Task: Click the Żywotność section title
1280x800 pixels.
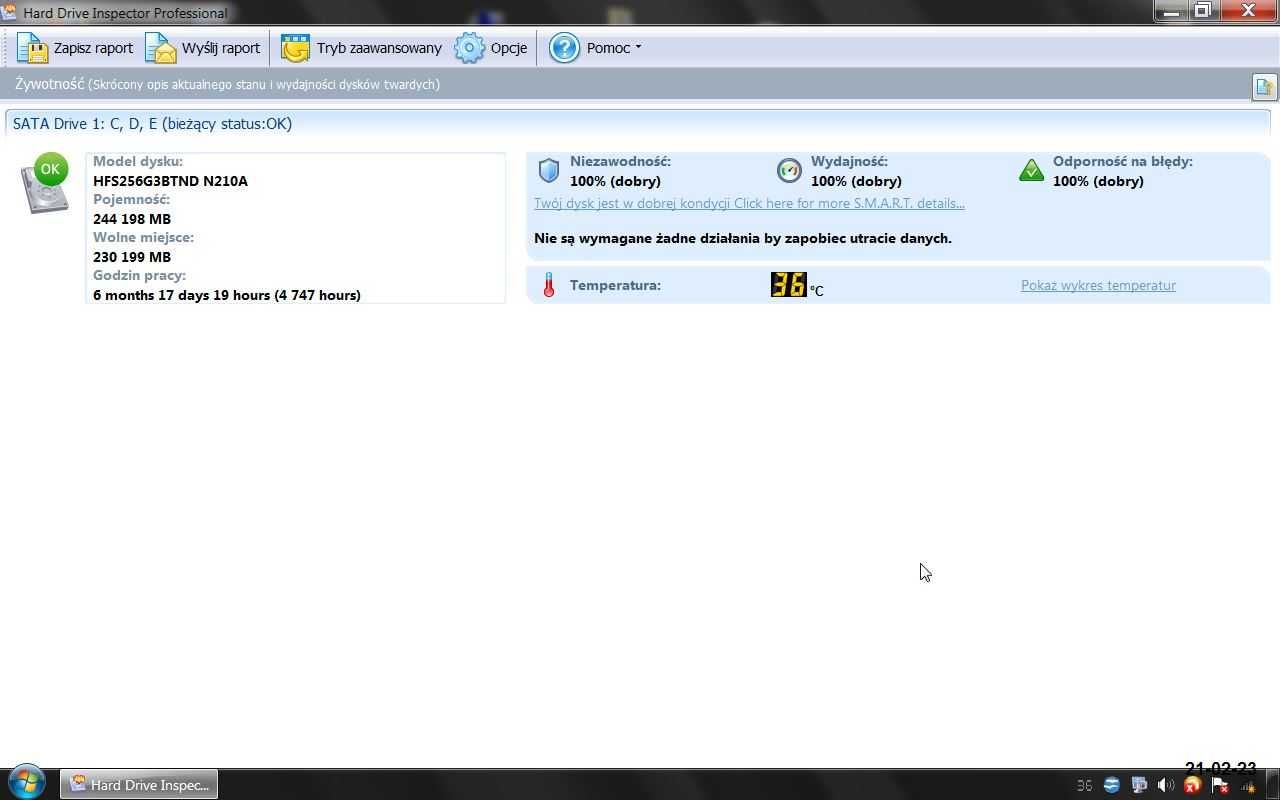Action: 49,84
